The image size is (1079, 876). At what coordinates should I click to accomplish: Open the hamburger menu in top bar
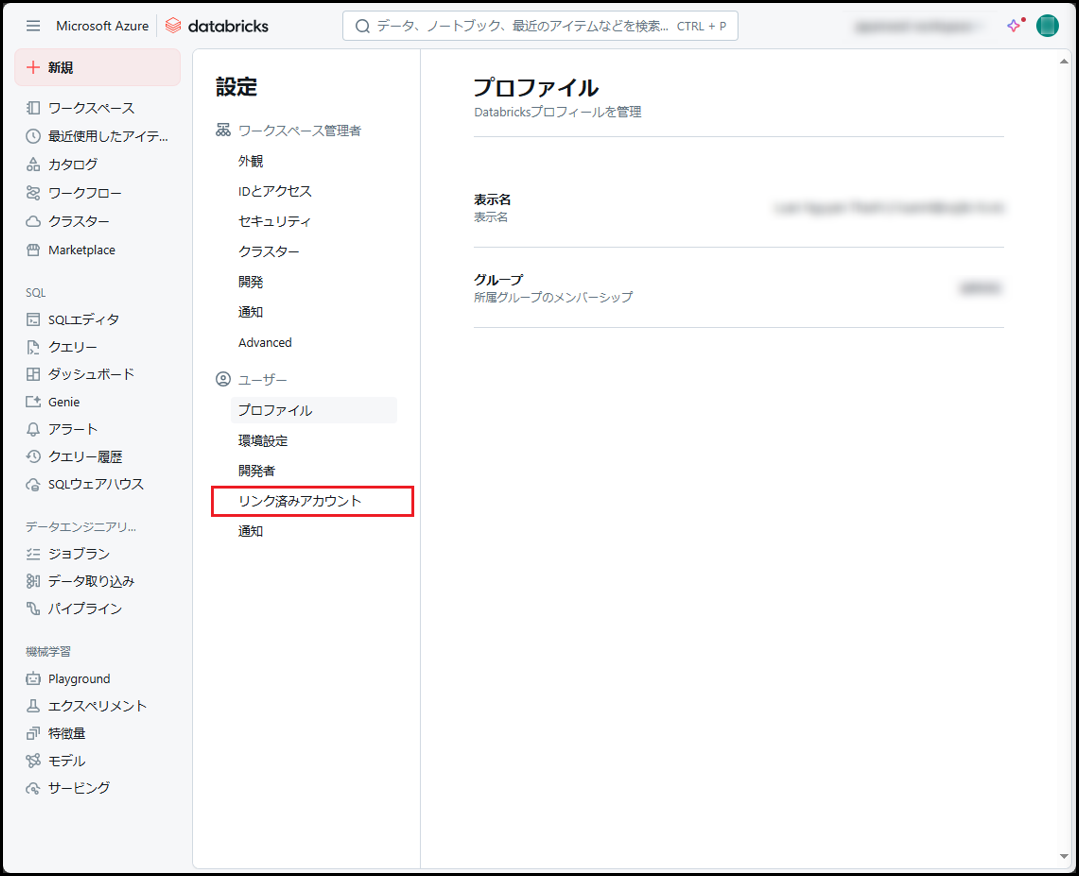pos(33,26)
